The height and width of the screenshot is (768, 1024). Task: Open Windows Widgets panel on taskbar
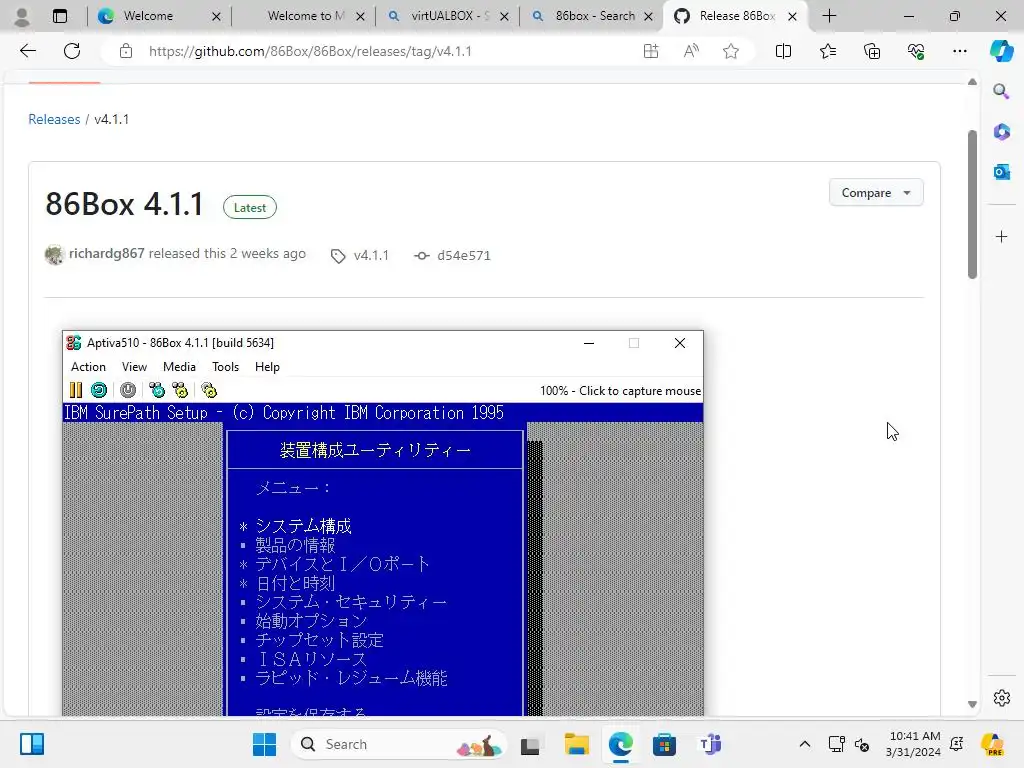tap(31, 744)
